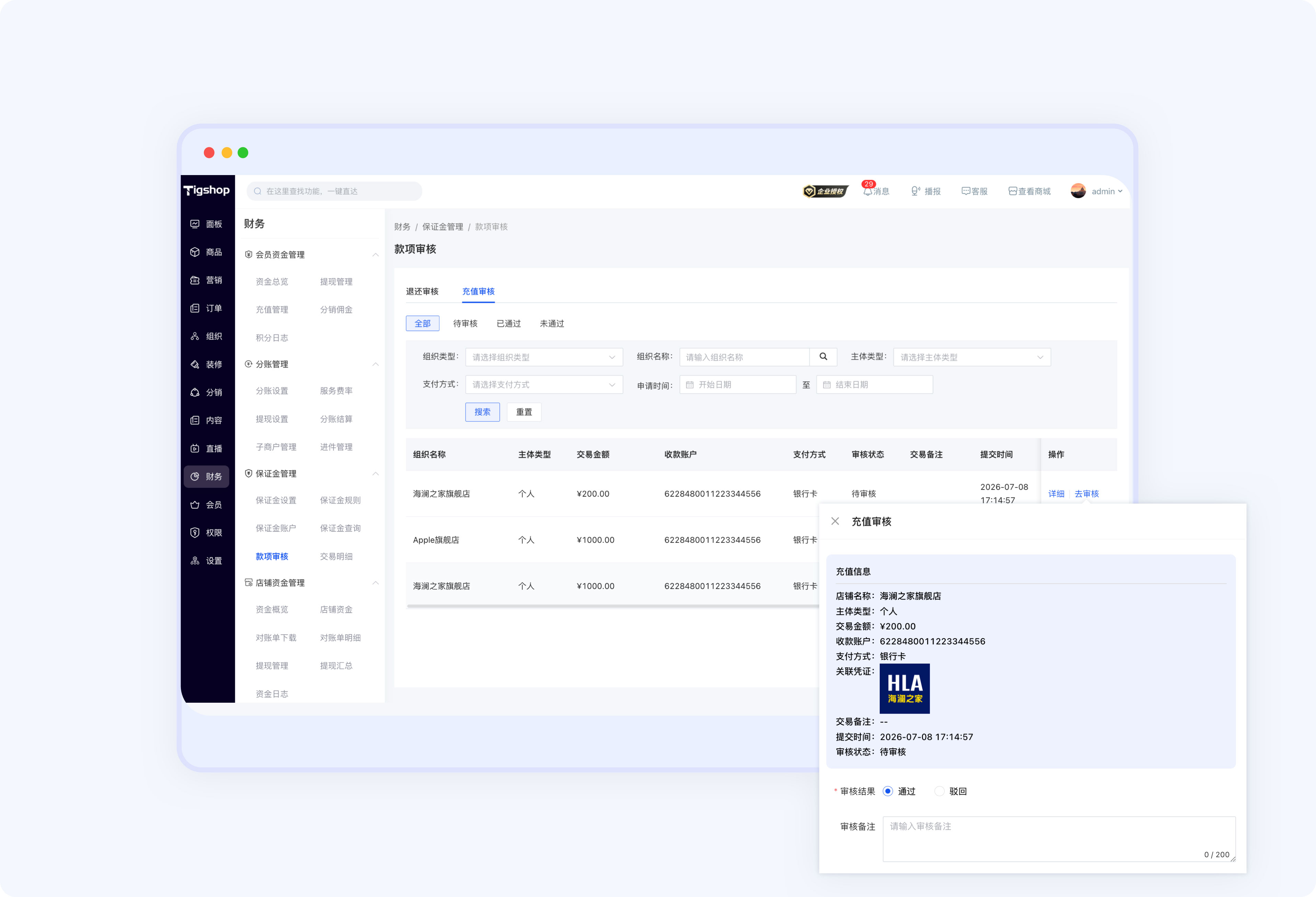
Task: Open the 商品 sidebar icon
Action: coord(195,252)
